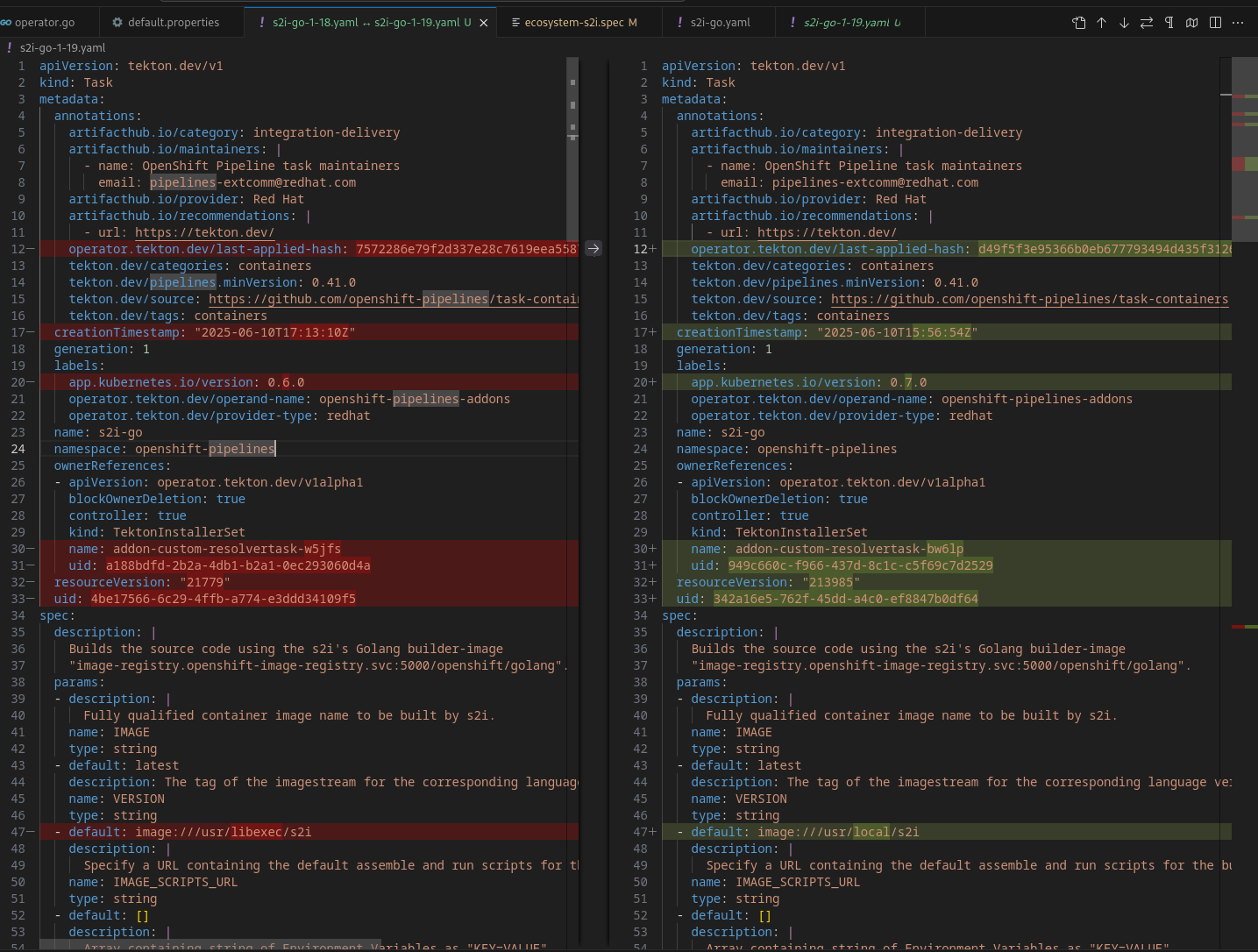Follow the https://tekton.dev/ link in the left pane
This screenshot has height=952, width=1258.
[x=204, y=232]
